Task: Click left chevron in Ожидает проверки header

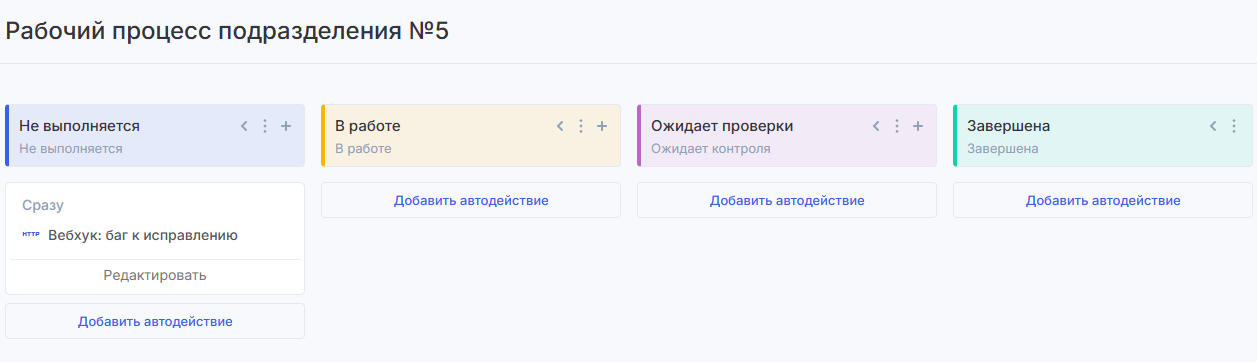Action: click(876, 126)
